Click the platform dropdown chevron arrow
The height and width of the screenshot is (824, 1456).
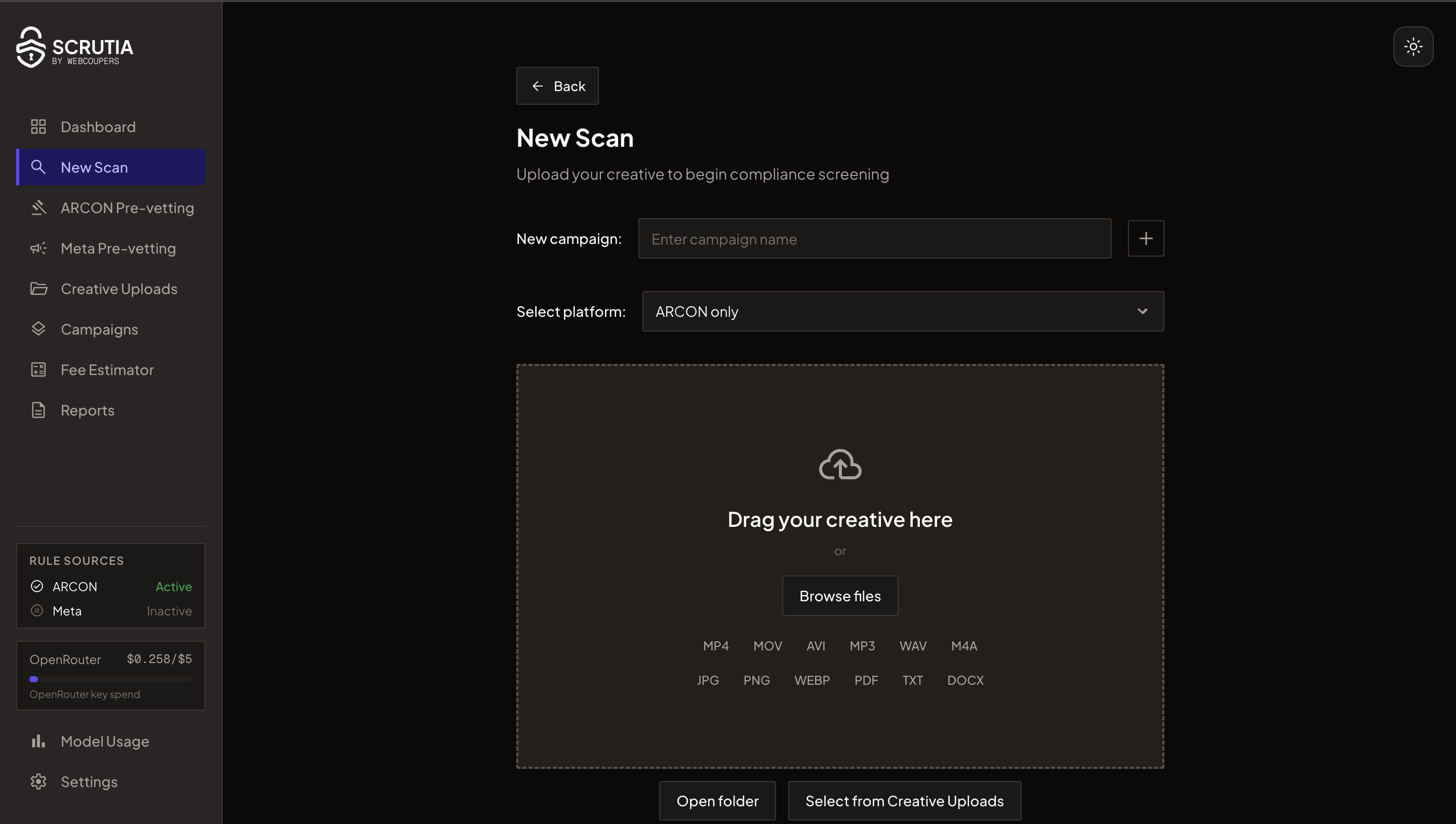(1143, 311)
